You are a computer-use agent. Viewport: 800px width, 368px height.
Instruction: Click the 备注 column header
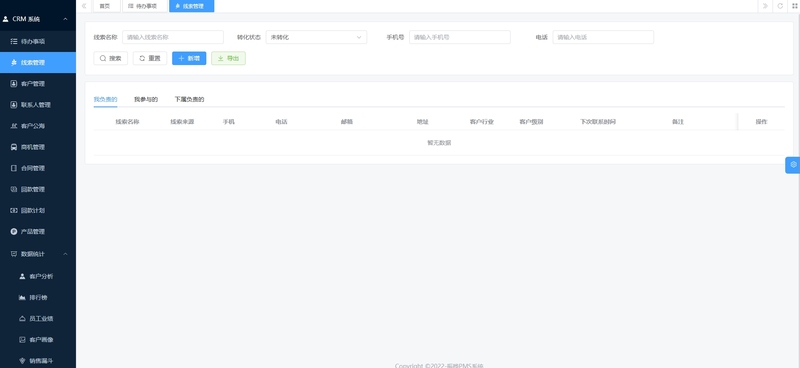pyautogui.click(x=678, y=122)
